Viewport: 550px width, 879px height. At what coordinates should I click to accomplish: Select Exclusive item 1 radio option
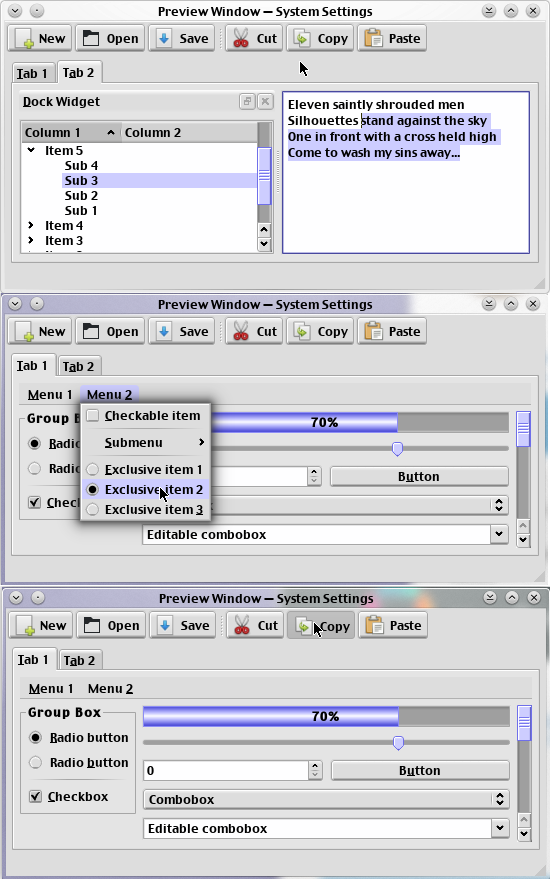[93, 469]
